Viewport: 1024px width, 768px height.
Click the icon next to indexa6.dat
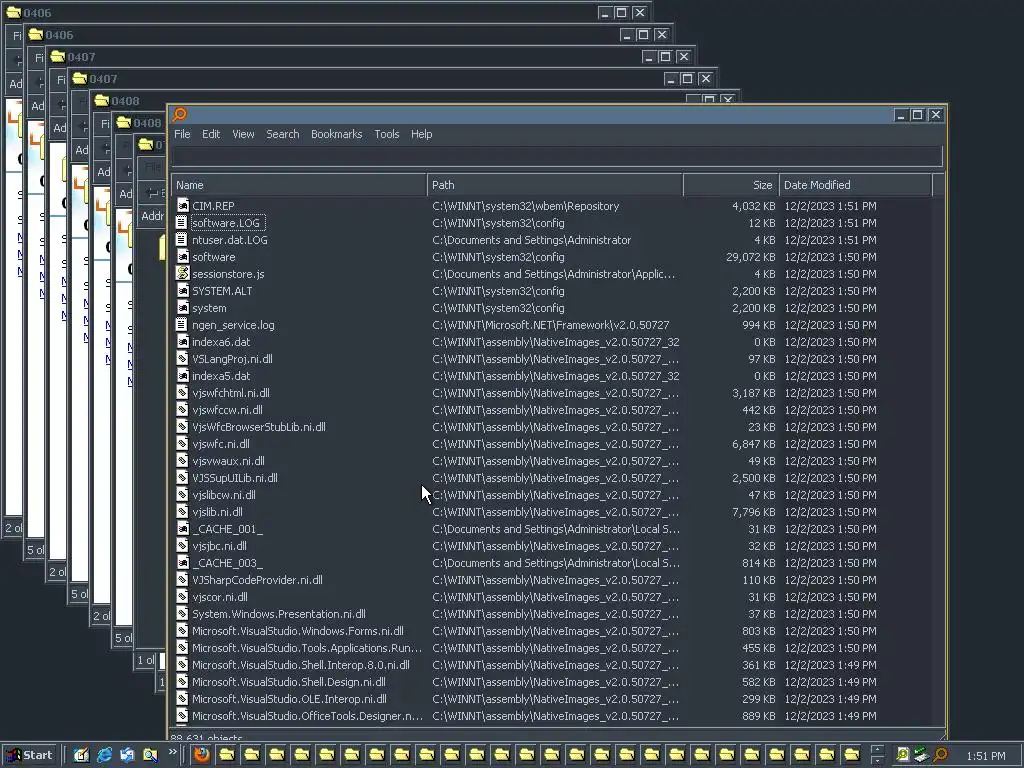(x=183, y=342)
